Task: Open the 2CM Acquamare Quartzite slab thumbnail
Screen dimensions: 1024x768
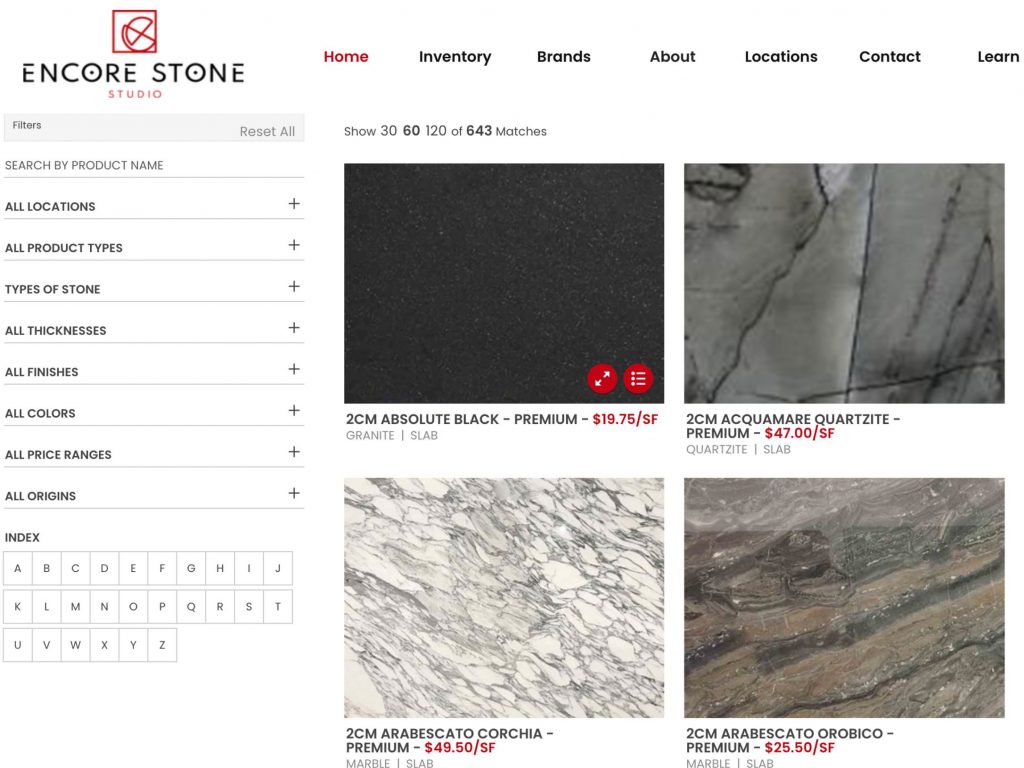Action: pyautogui.click(x=844, y=283)
